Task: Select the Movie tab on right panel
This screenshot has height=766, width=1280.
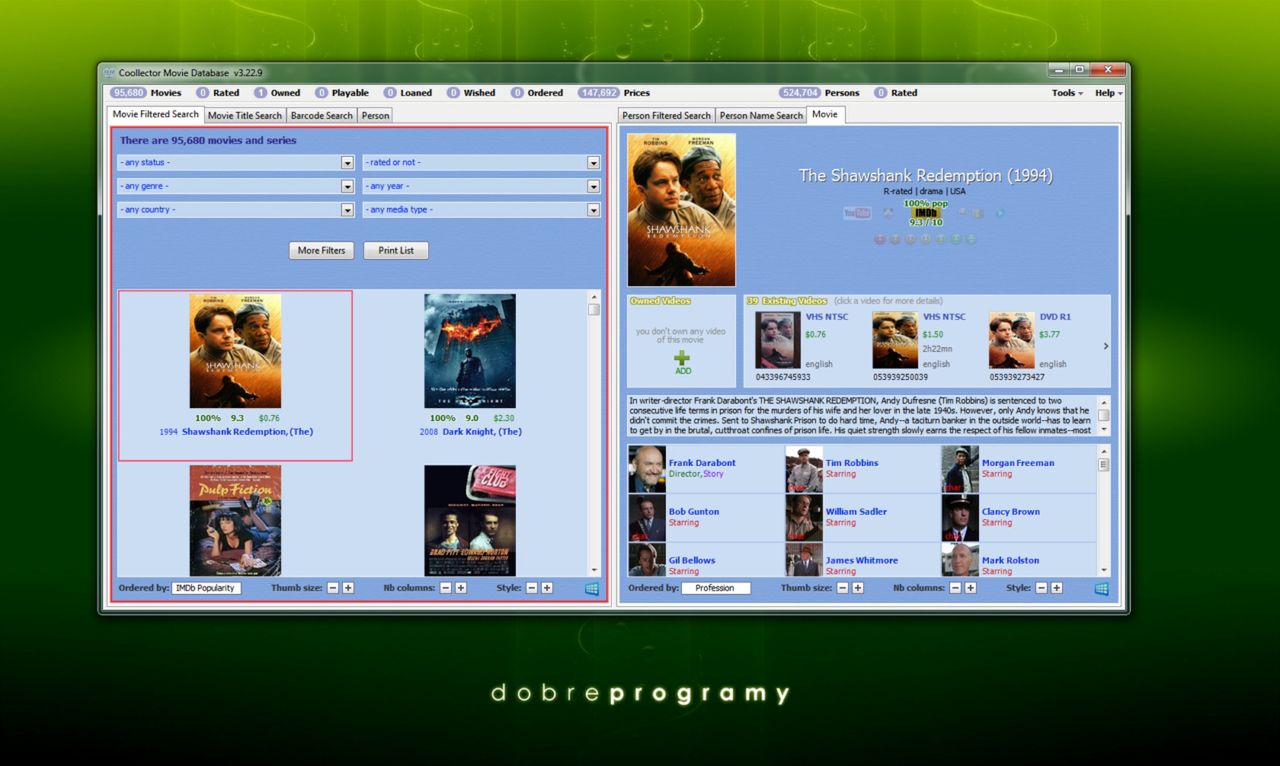Action: [825, 114]
